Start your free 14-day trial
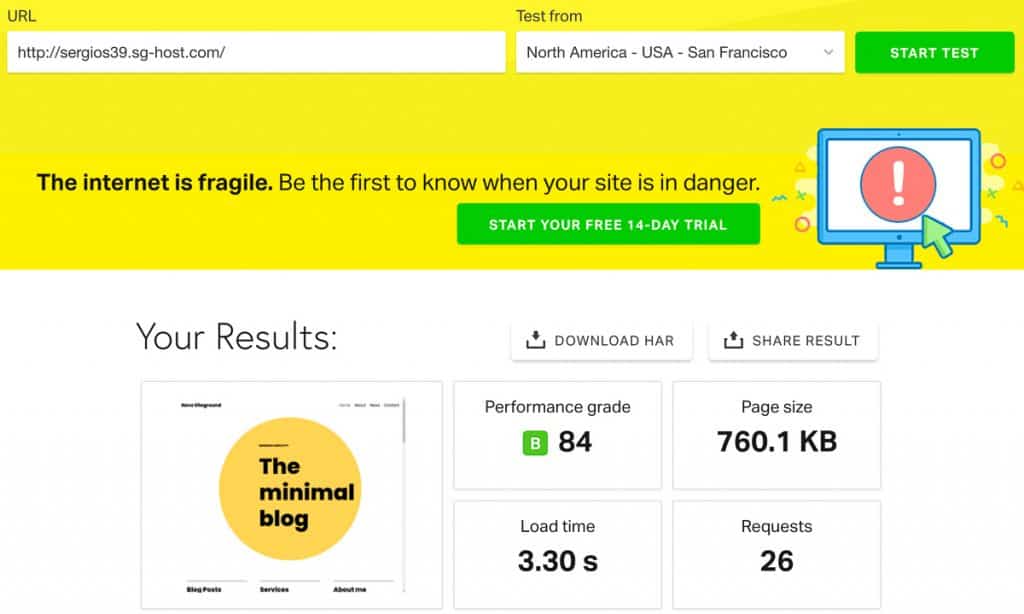 608,225
